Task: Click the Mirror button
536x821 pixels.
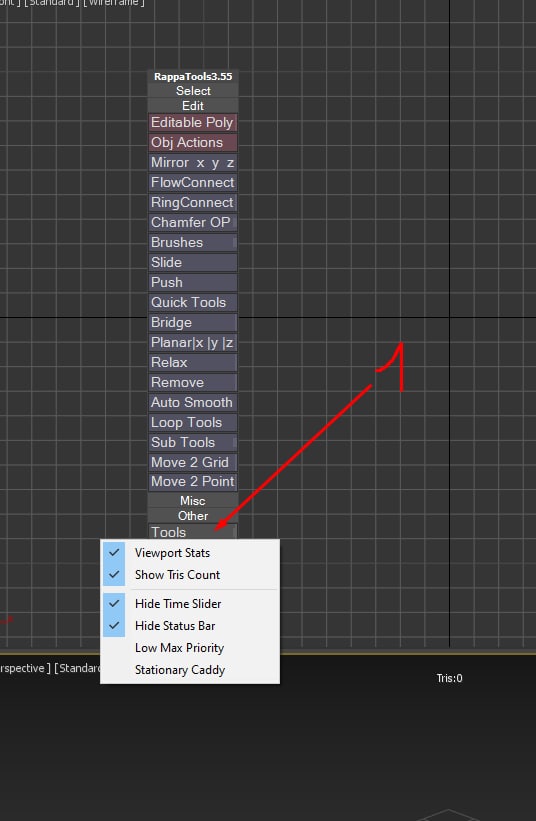Action: [x=193, y=162]
